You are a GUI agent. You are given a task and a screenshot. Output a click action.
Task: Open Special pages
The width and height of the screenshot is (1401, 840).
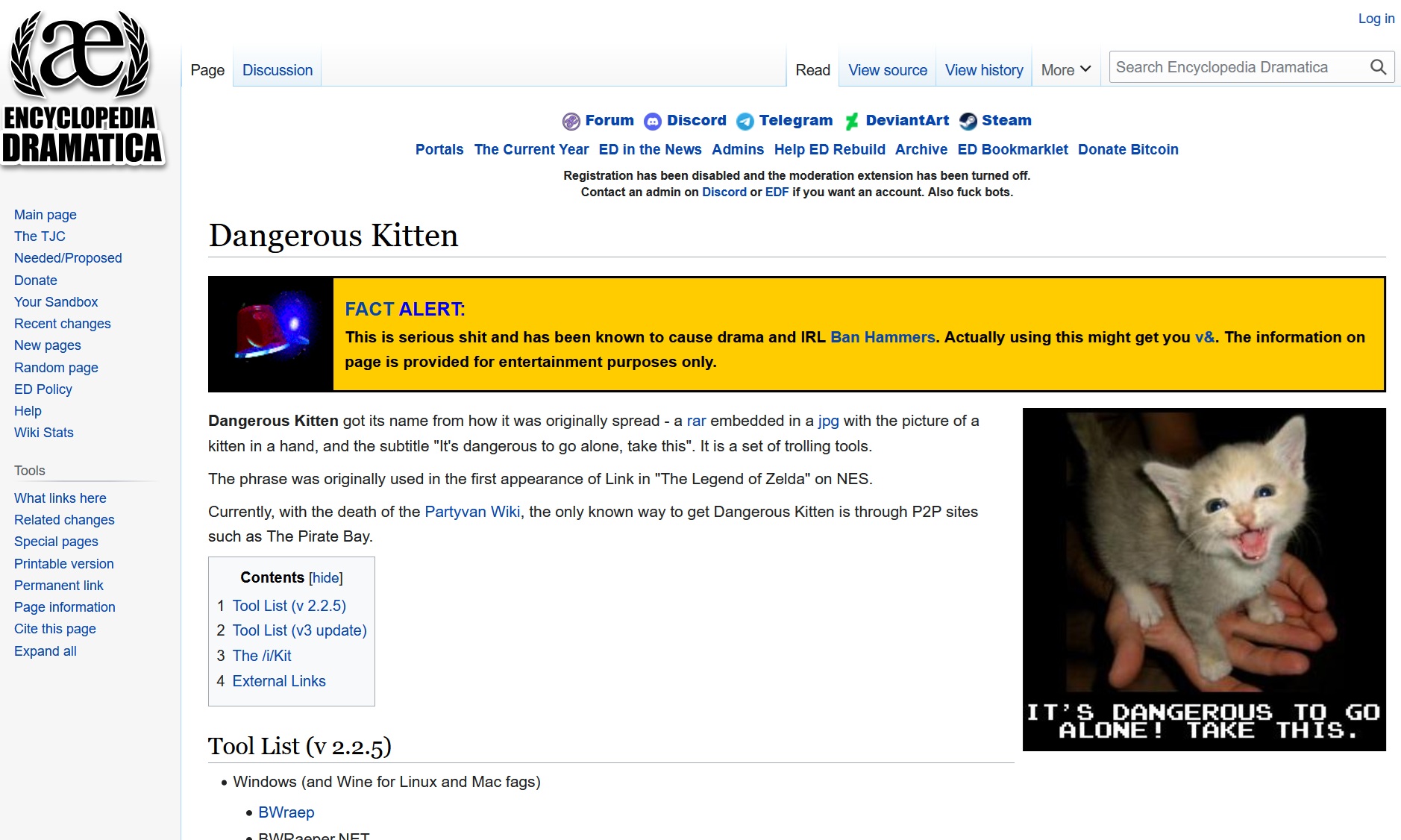pos(56,542)
